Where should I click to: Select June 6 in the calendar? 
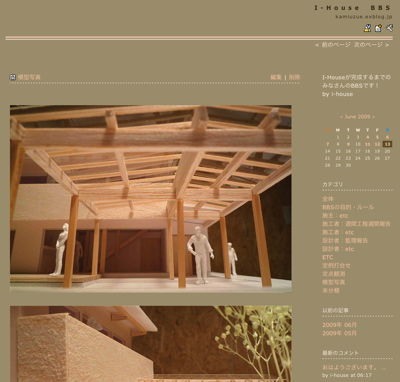coord(387,137)
